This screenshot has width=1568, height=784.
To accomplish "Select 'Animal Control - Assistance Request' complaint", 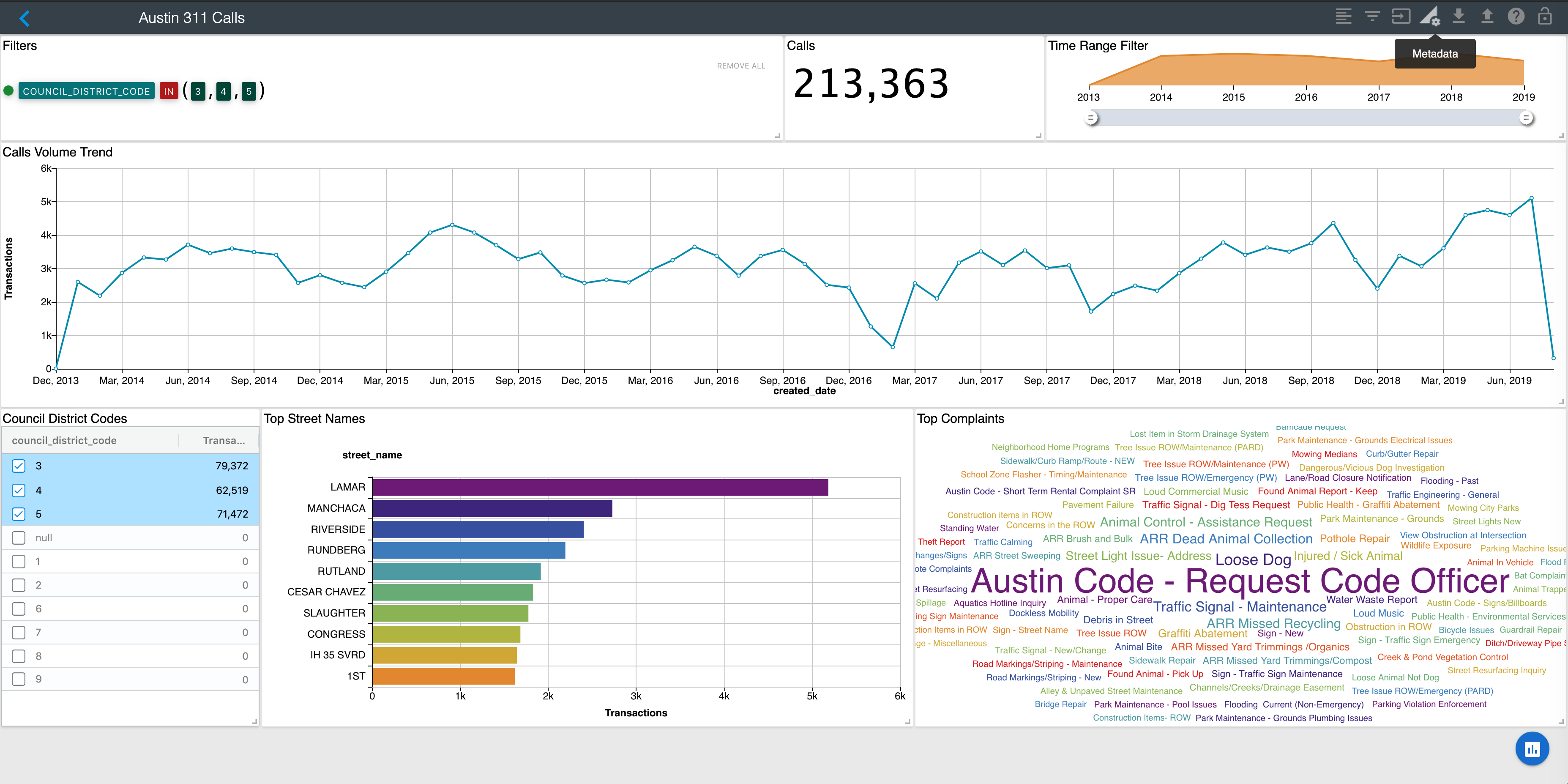I will [x=1206, y=522].
